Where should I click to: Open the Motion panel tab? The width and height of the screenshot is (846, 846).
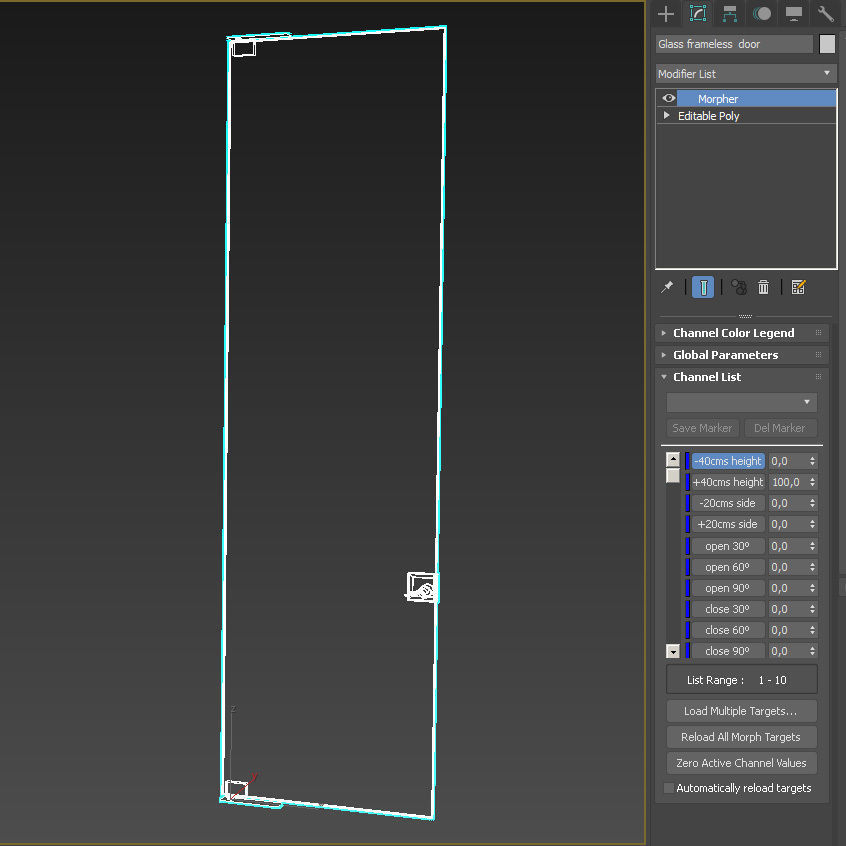tap(761, 13)
